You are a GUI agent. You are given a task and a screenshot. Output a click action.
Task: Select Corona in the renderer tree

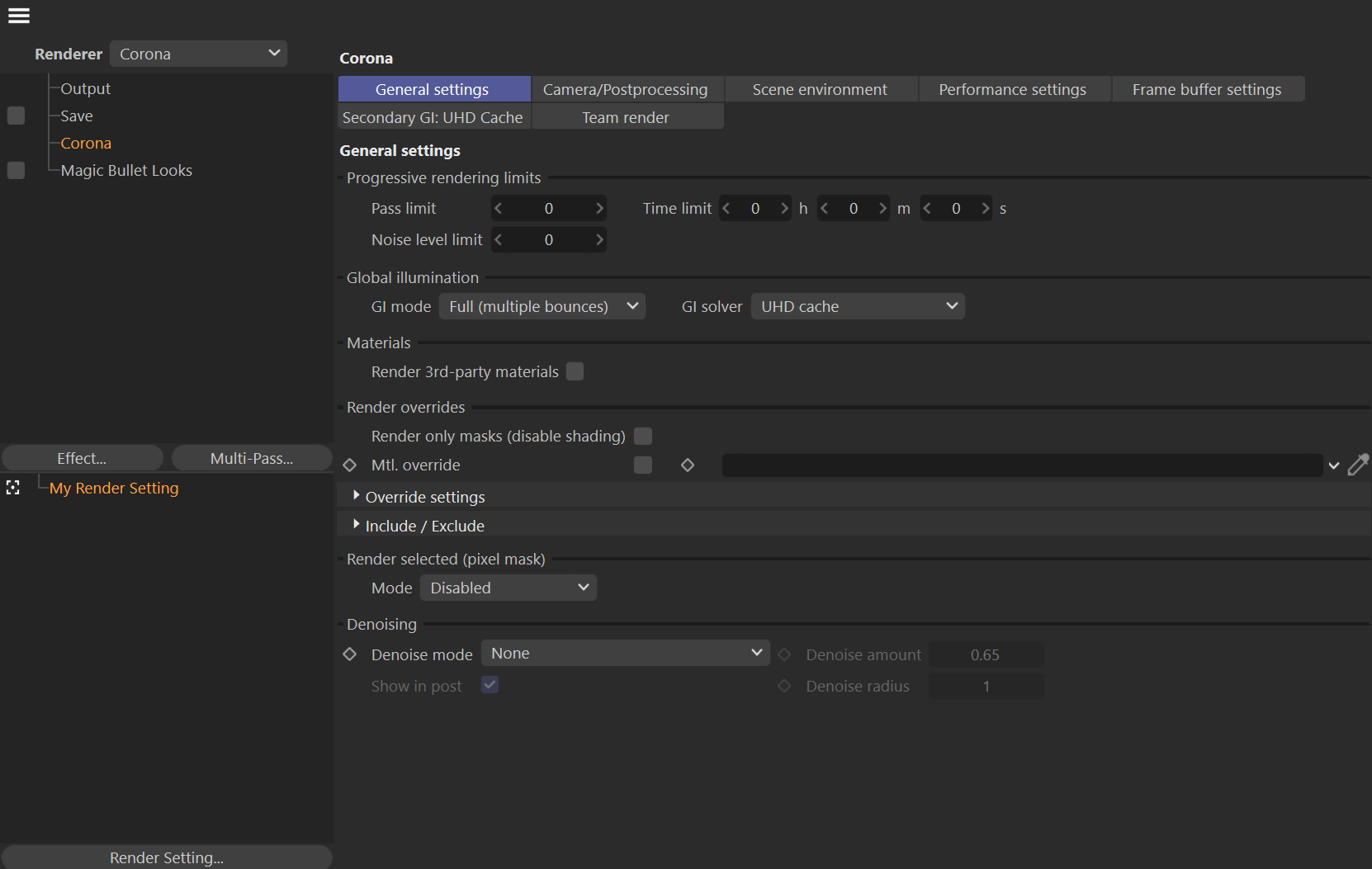click(86, 143)
